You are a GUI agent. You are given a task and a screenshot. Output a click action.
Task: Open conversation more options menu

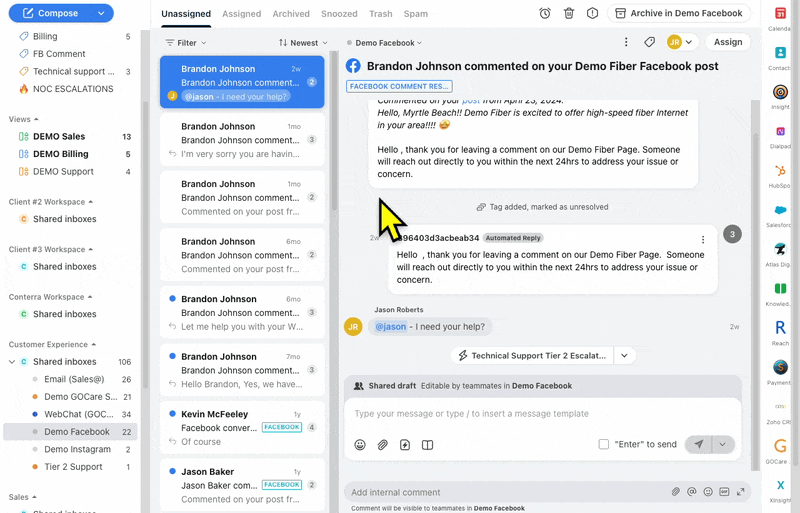point(626,42)
